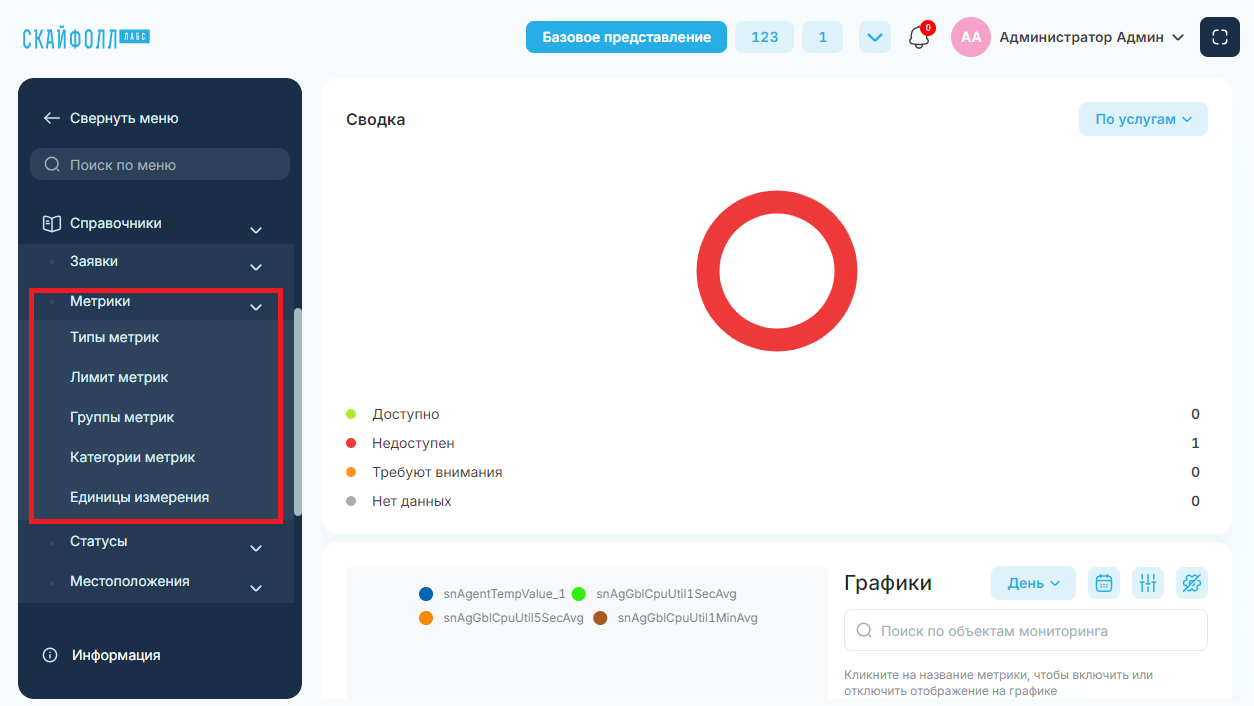The width and height of the screenshot is (1254, 706).
Task: Click the magnifier in monitoring objects search
Action: click(x=863, y=631)
